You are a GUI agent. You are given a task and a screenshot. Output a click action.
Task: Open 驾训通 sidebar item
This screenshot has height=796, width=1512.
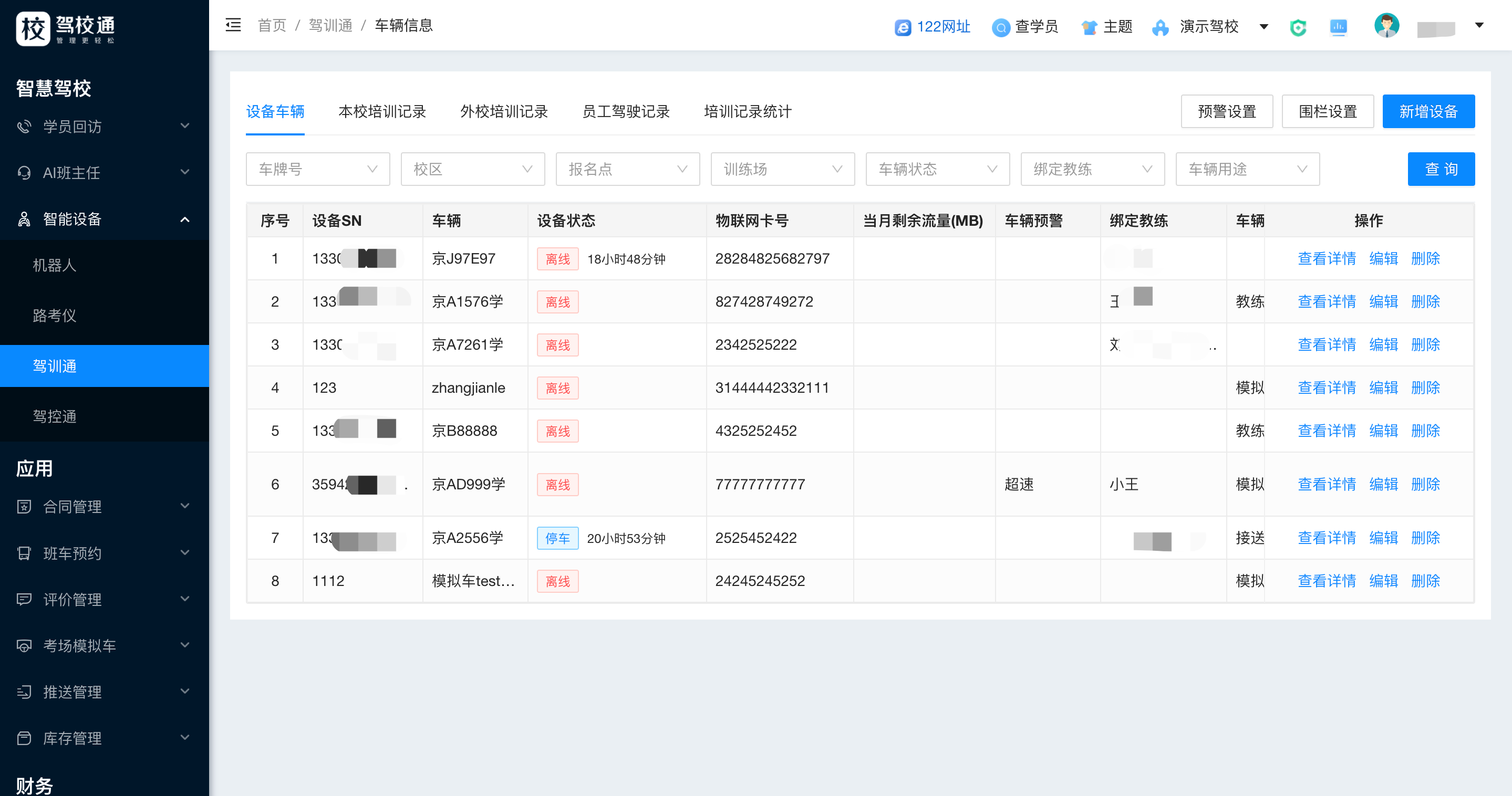point(105,366)
